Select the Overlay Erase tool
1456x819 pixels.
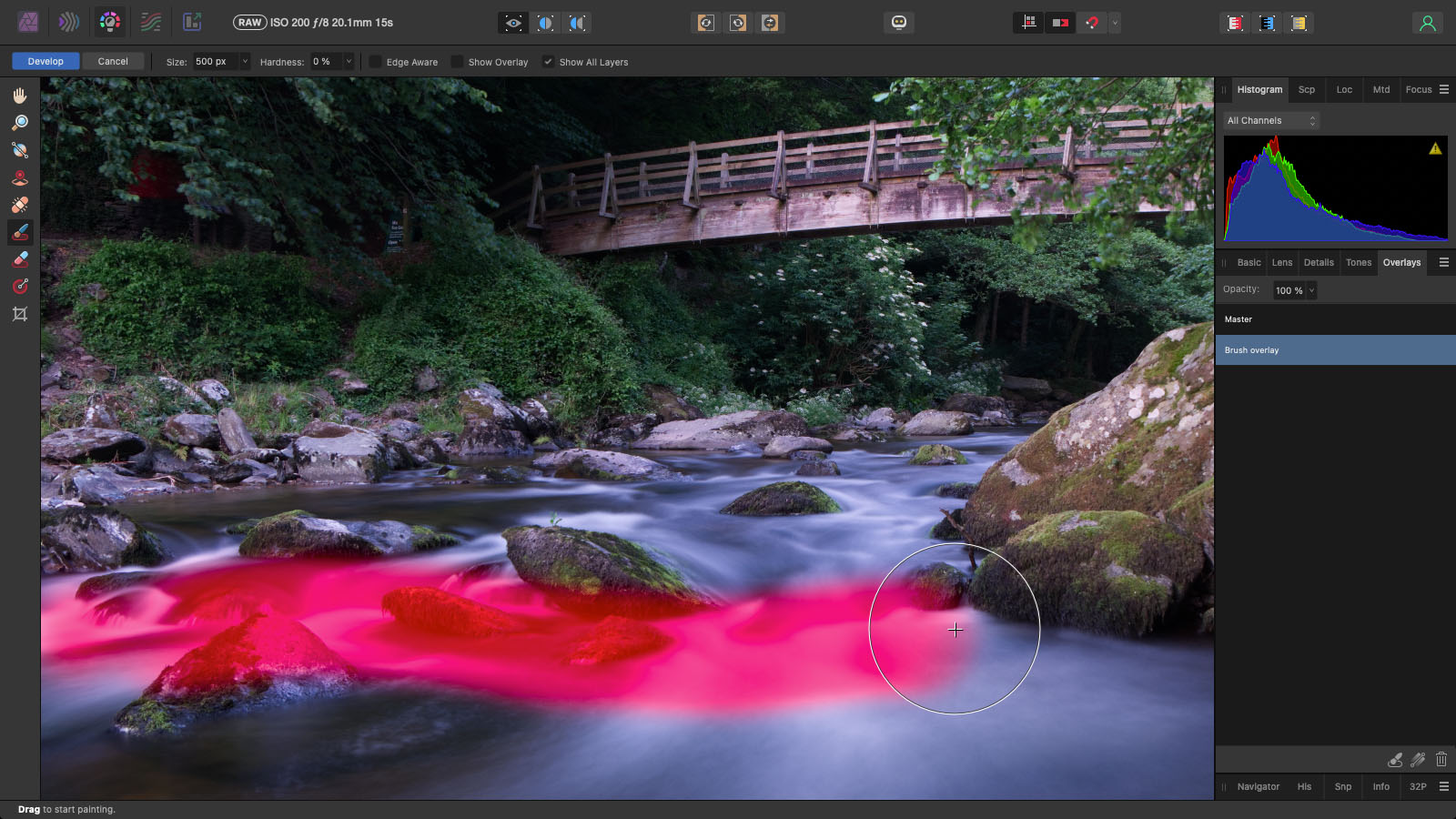[20, 259]
